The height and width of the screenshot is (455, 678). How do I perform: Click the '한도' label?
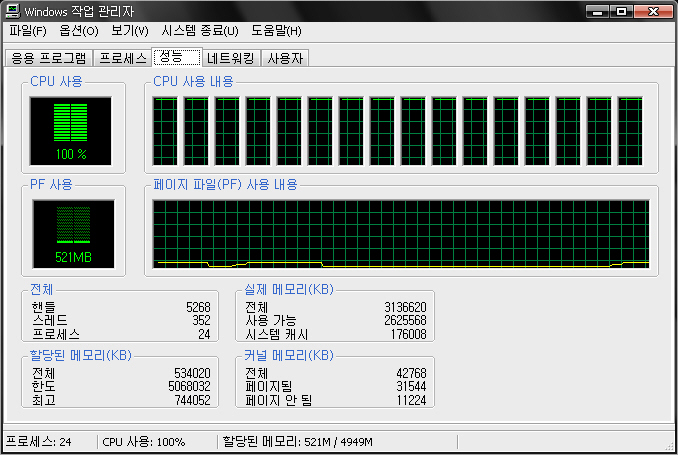coord(44,386)
